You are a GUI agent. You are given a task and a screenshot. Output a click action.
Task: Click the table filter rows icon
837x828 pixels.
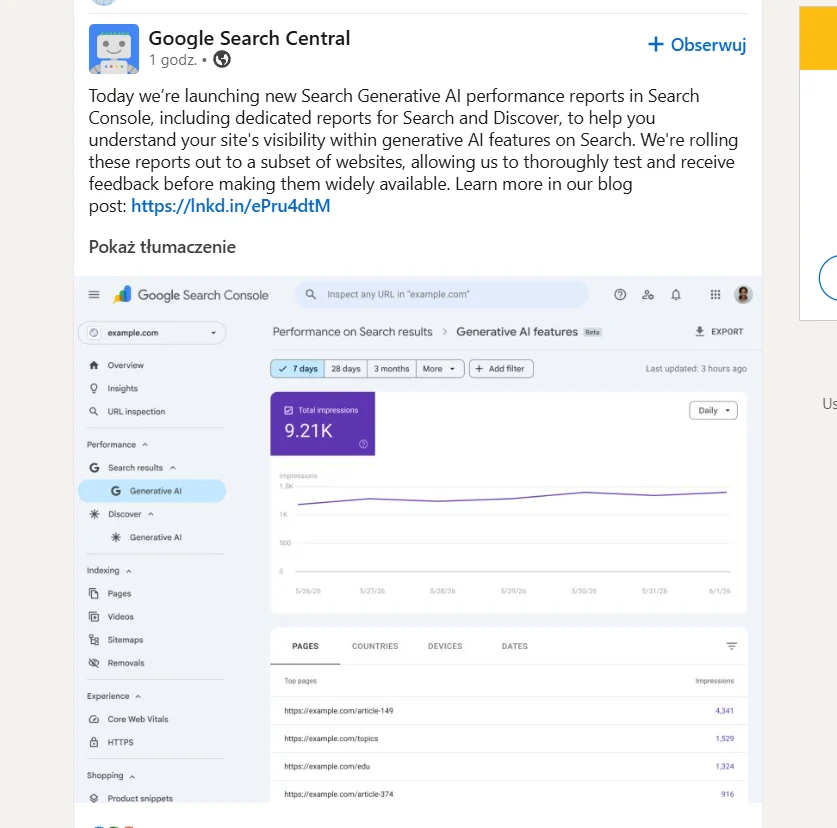[731, 646]
